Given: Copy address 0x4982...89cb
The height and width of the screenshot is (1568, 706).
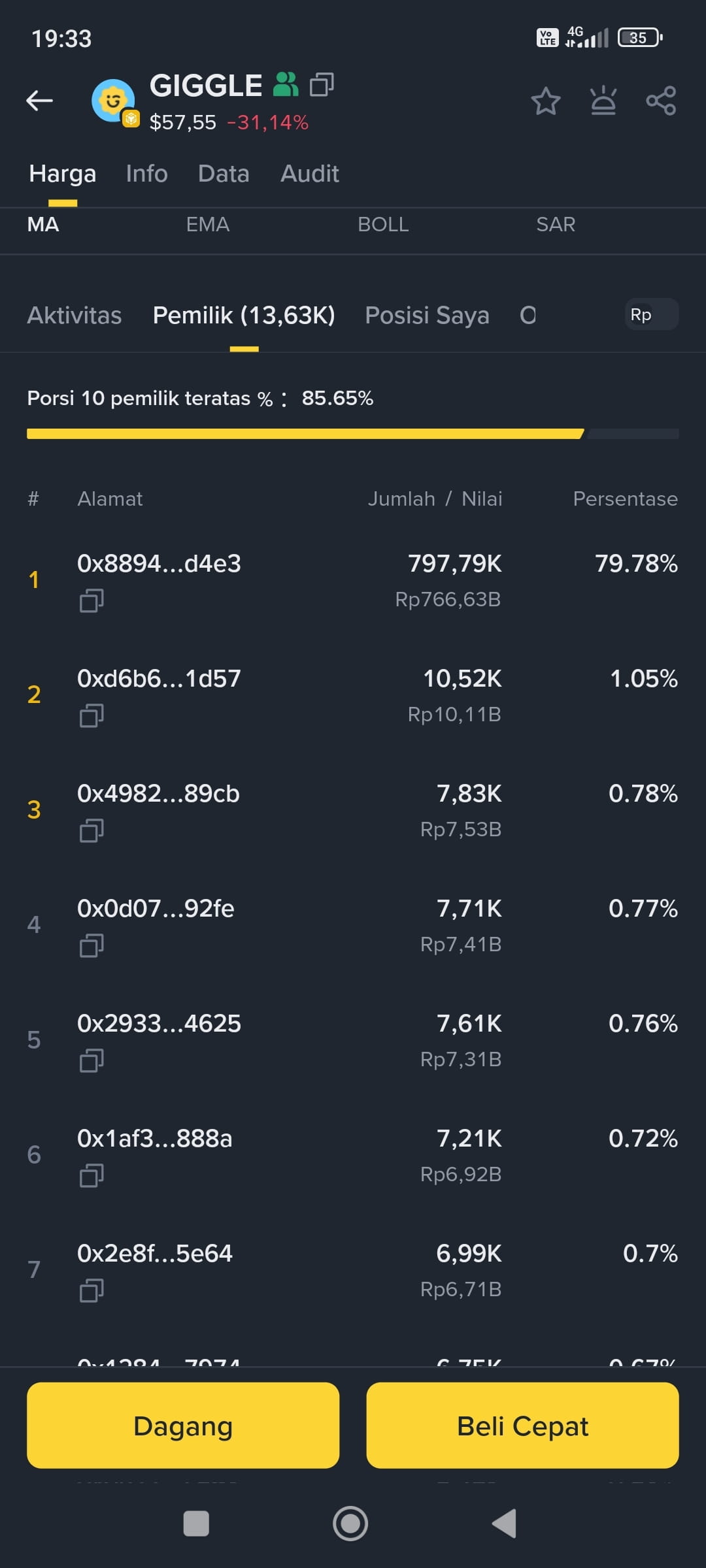Looking at the screenshot, I should [92, 830].
